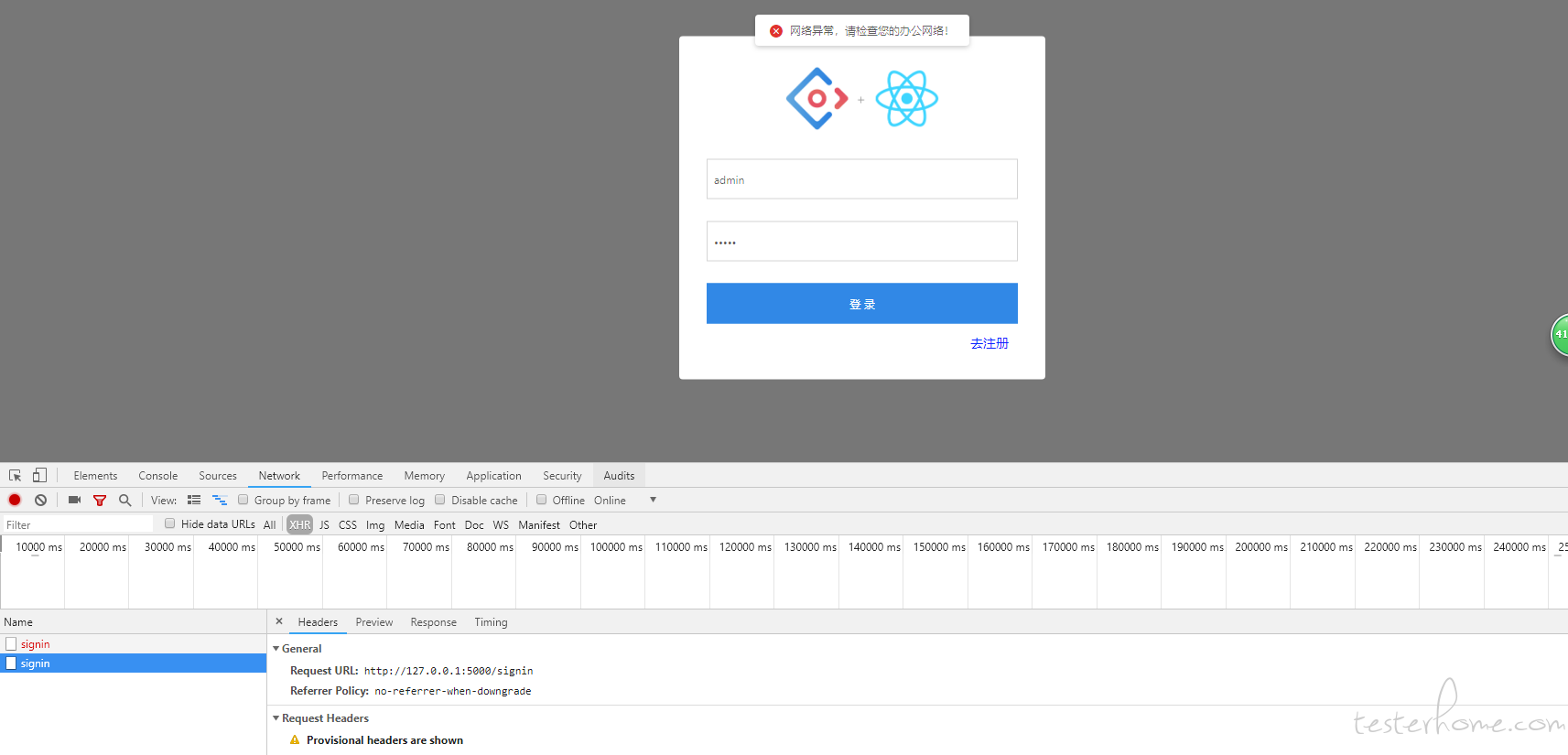Show the request Headers tab
Image resolution: width=1568 pixels, height=755 pixels.
(318, 622)
